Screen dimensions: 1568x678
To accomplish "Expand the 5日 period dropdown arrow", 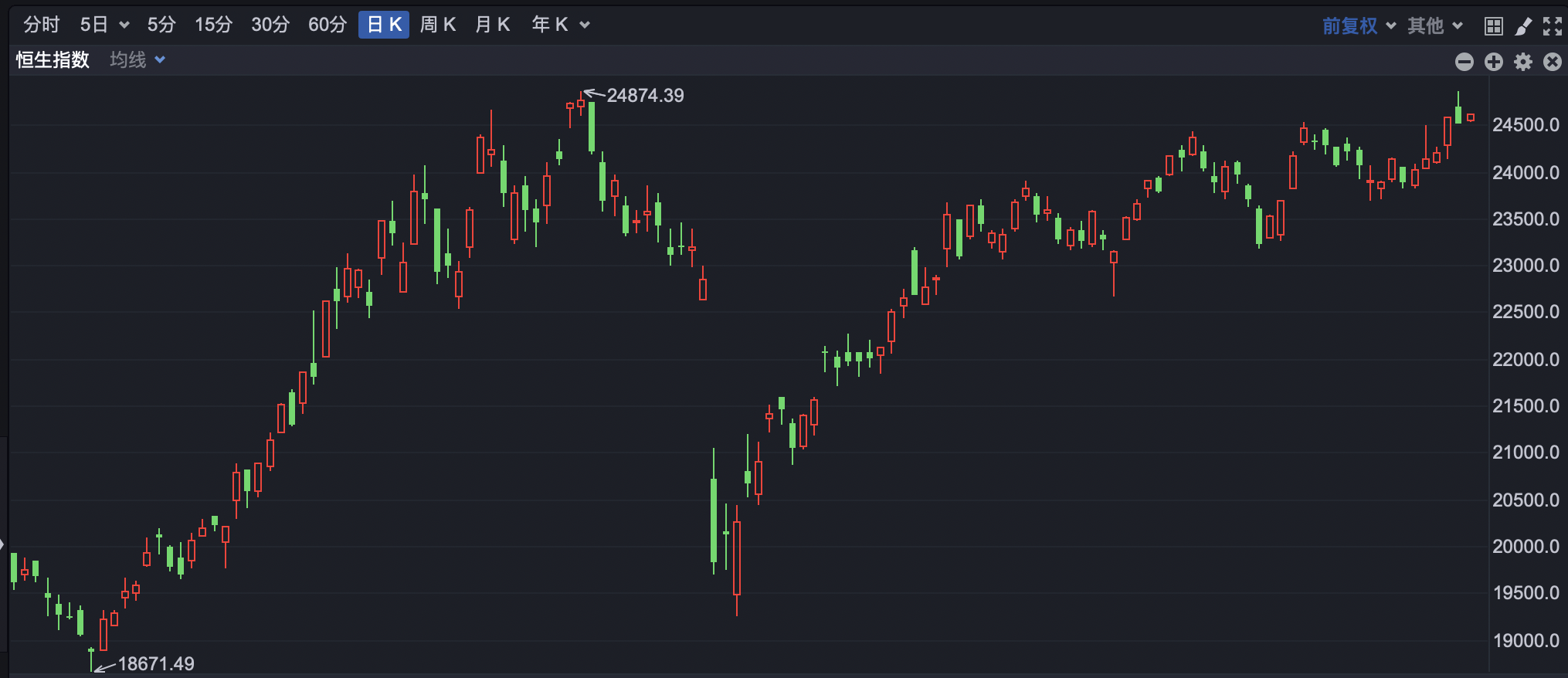I will tap(124, 25).
